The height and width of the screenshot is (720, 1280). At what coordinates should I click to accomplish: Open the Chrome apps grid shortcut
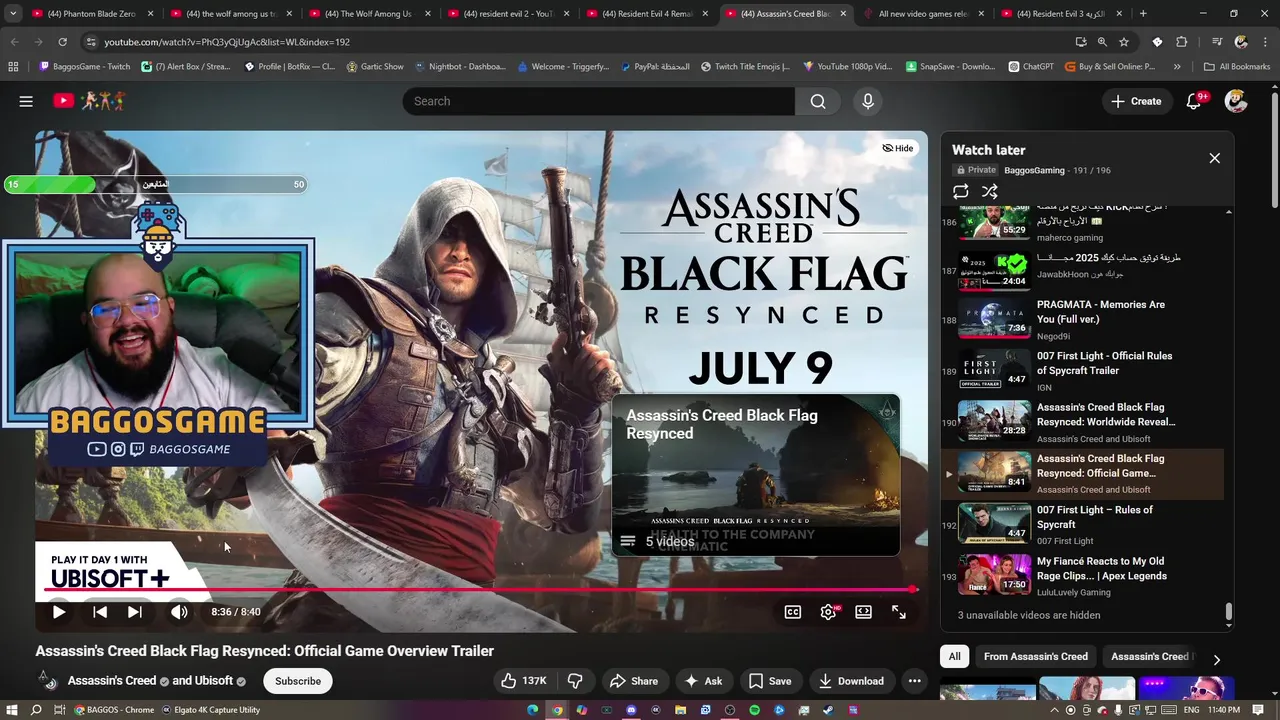point(13,67)
